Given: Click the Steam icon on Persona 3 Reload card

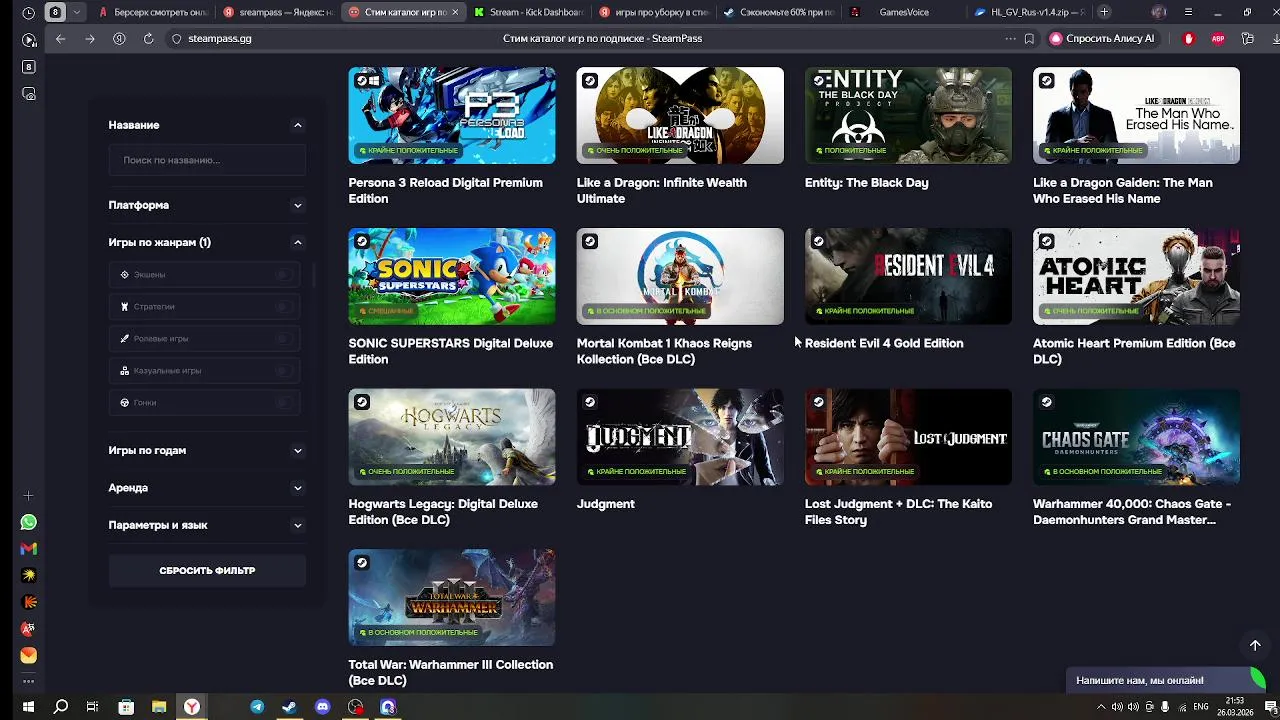Looking at the screenshot, I should click(362, 81).
